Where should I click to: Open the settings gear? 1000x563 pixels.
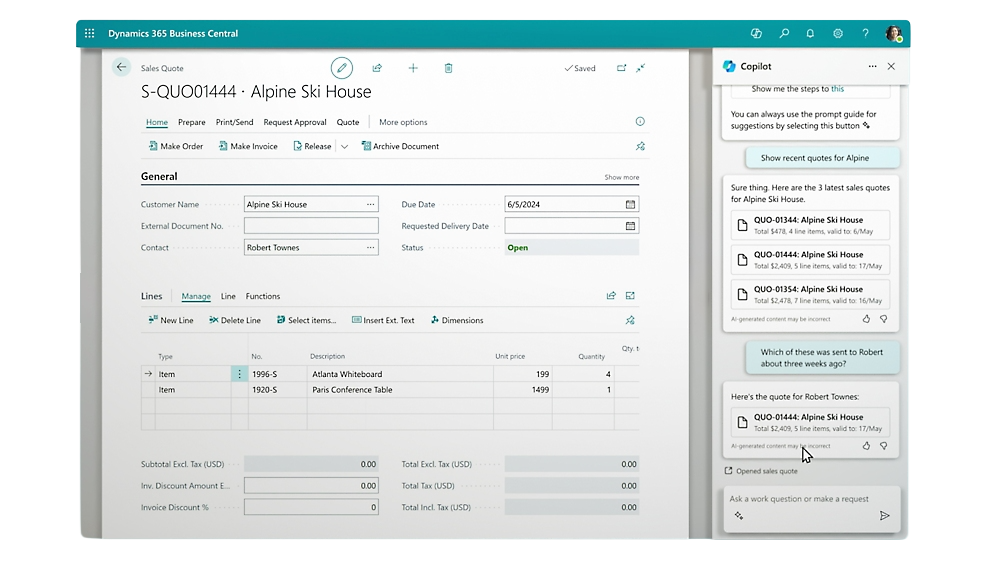point(838,33)
